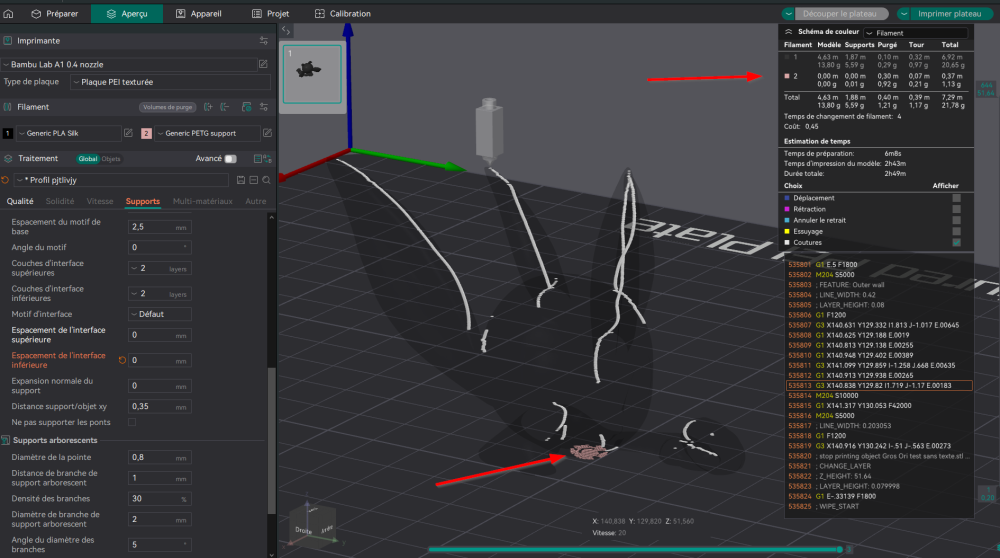This screenshot has height=558, width=1000.
Task: Open the Multi-matériaux settings tab
Action: pos(202,201)
